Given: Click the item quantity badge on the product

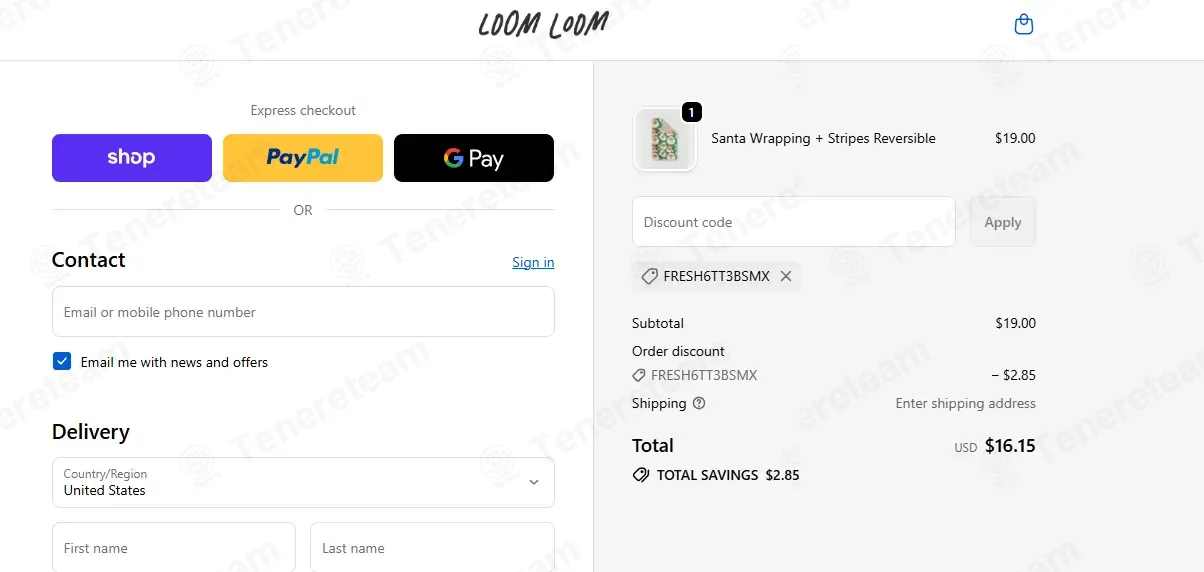Looking at the screenshot, I should 691,112.
